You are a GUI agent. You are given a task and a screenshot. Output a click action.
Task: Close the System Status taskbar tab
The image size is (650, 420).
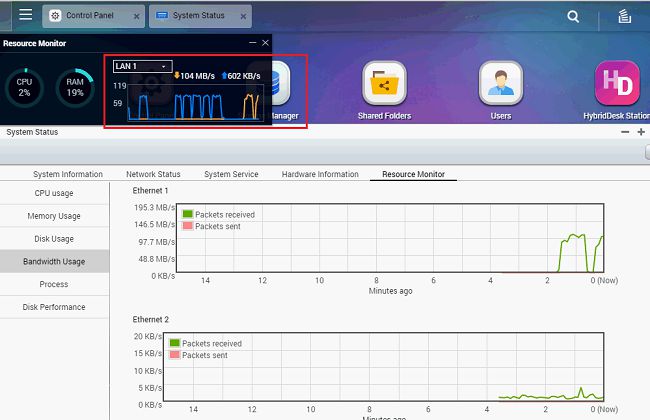click(x=243, y=17)
